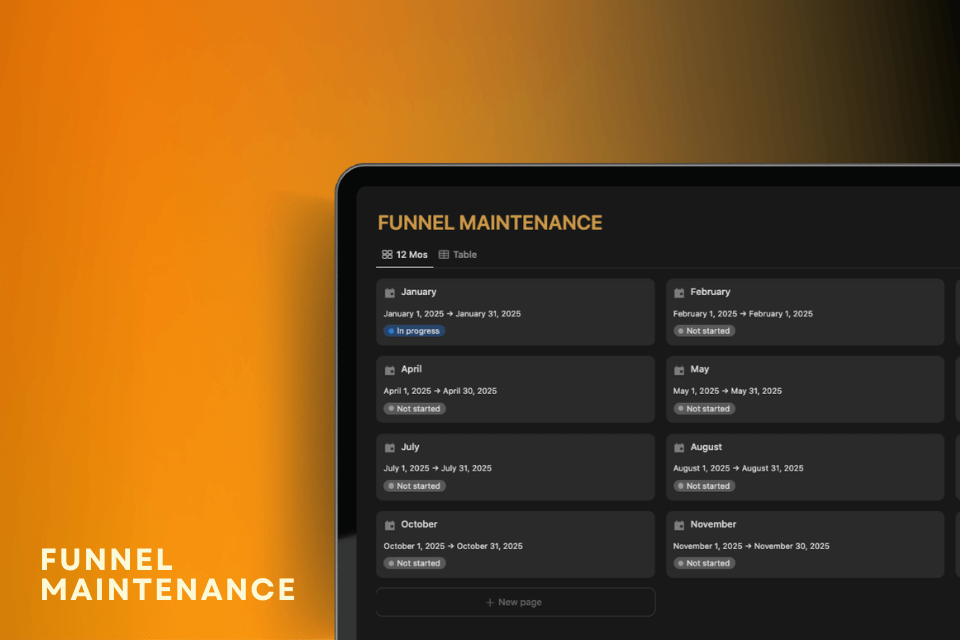This screenshot has width=960, height=640.
Task: Click the January calendar icon
Action: [x=390, y=293]
